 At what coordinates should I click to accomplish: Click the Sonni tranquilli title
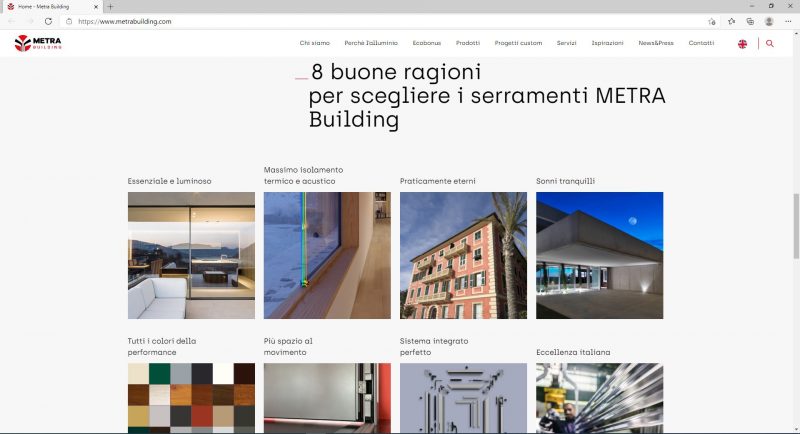(565, 181)
